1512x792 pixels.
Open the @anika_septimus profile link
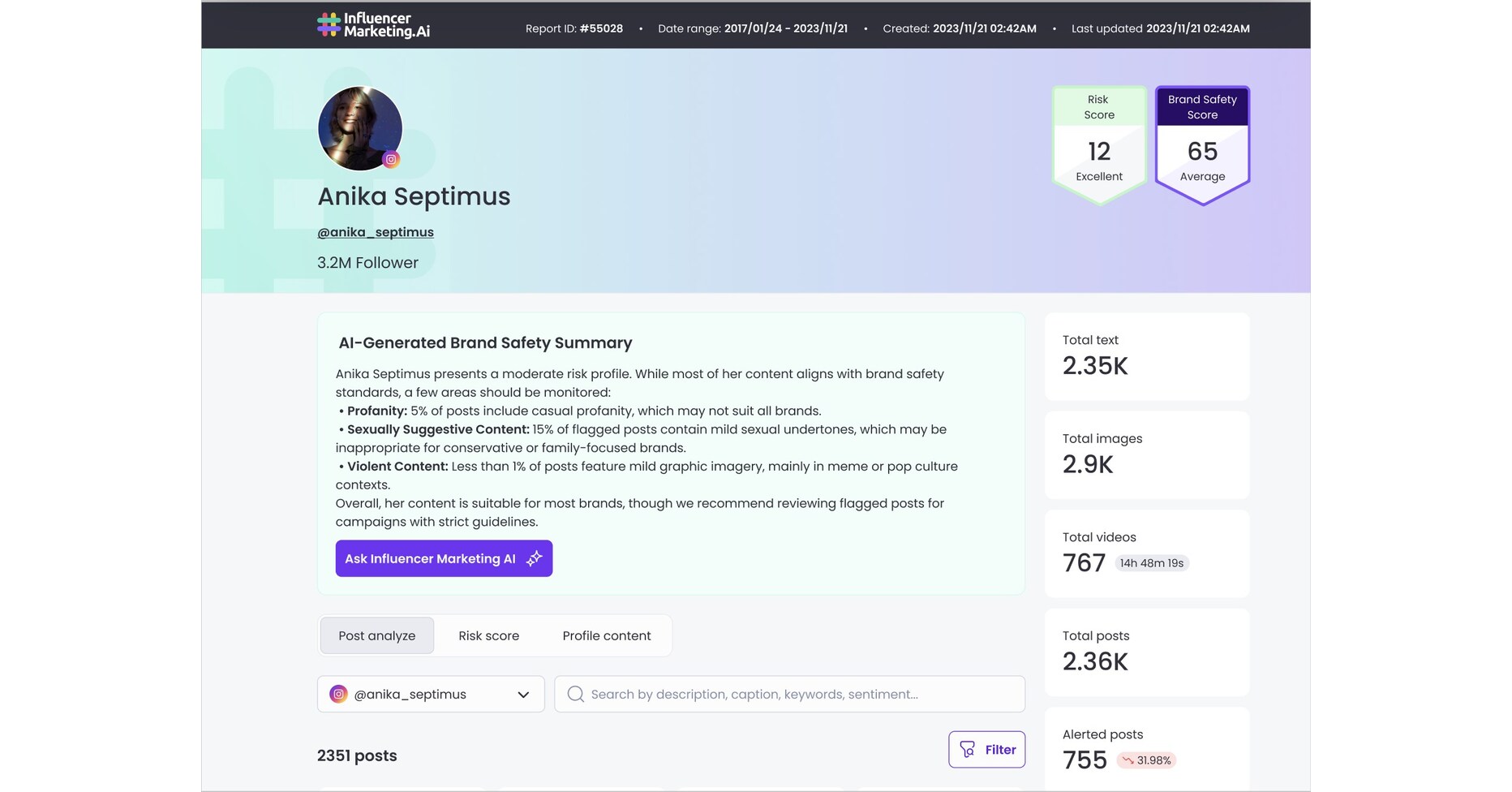point(375,232)
